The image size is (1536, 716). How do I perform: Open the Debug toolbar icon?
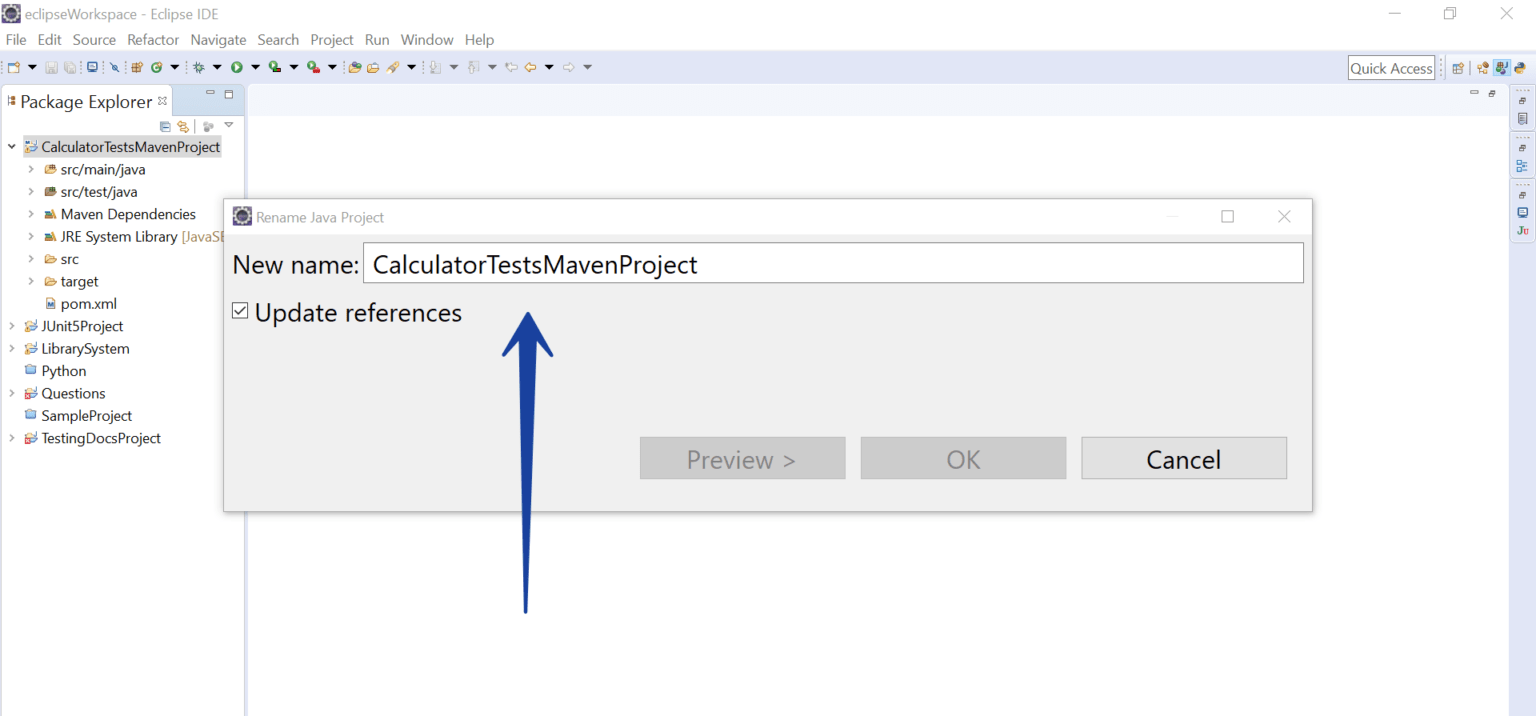(199, 66)
